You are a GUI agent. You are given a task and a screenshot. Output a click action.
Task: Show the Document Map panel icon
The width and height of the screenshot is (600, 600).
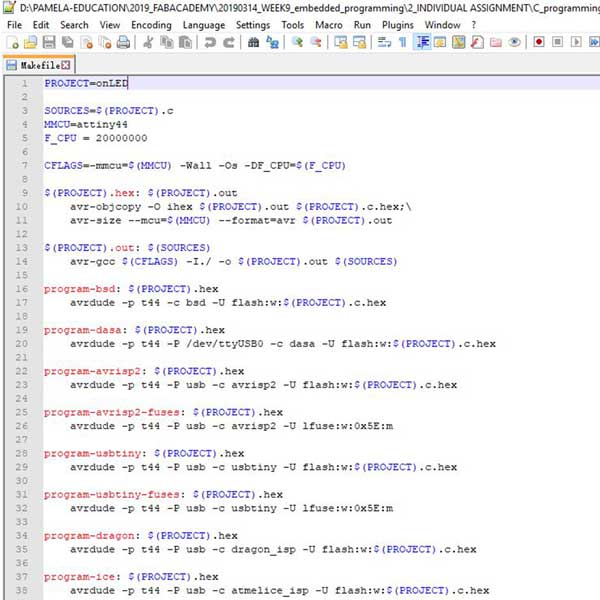pyautogui.click(x=458, y=42)
